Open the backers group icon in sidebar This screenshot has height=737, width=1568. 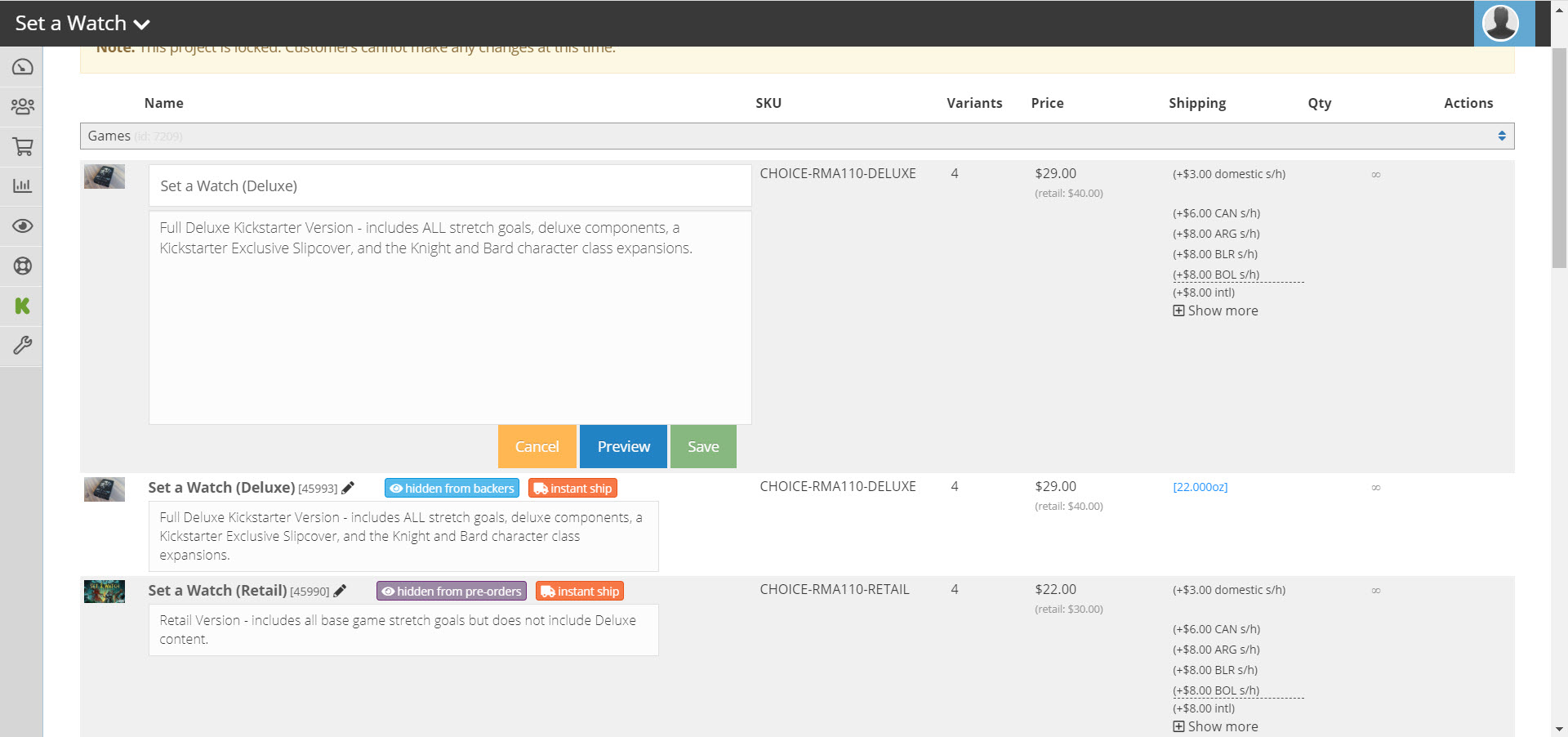(x=22, y=106)
